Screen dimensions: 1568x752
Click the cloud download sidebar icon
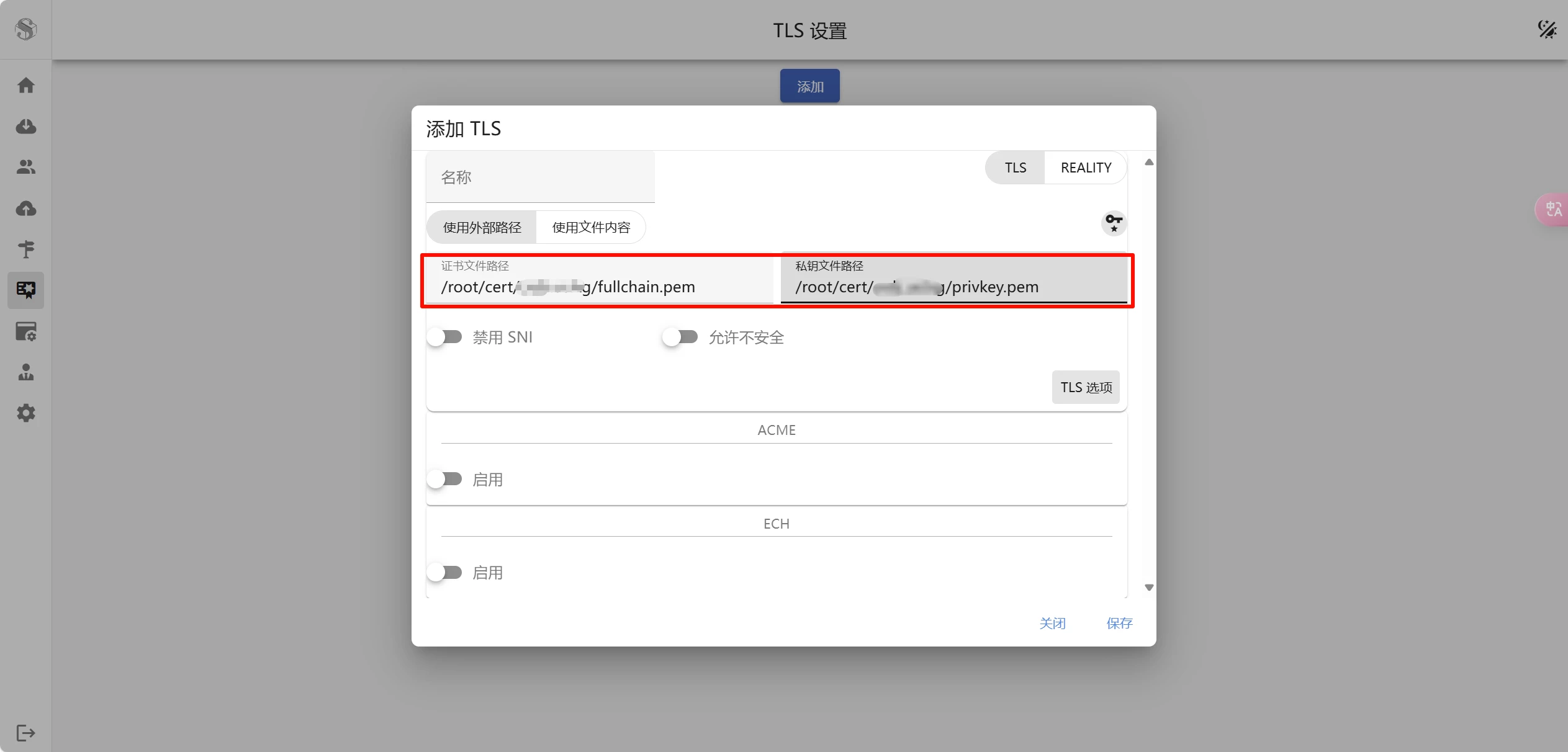click(x=25, y=126)
